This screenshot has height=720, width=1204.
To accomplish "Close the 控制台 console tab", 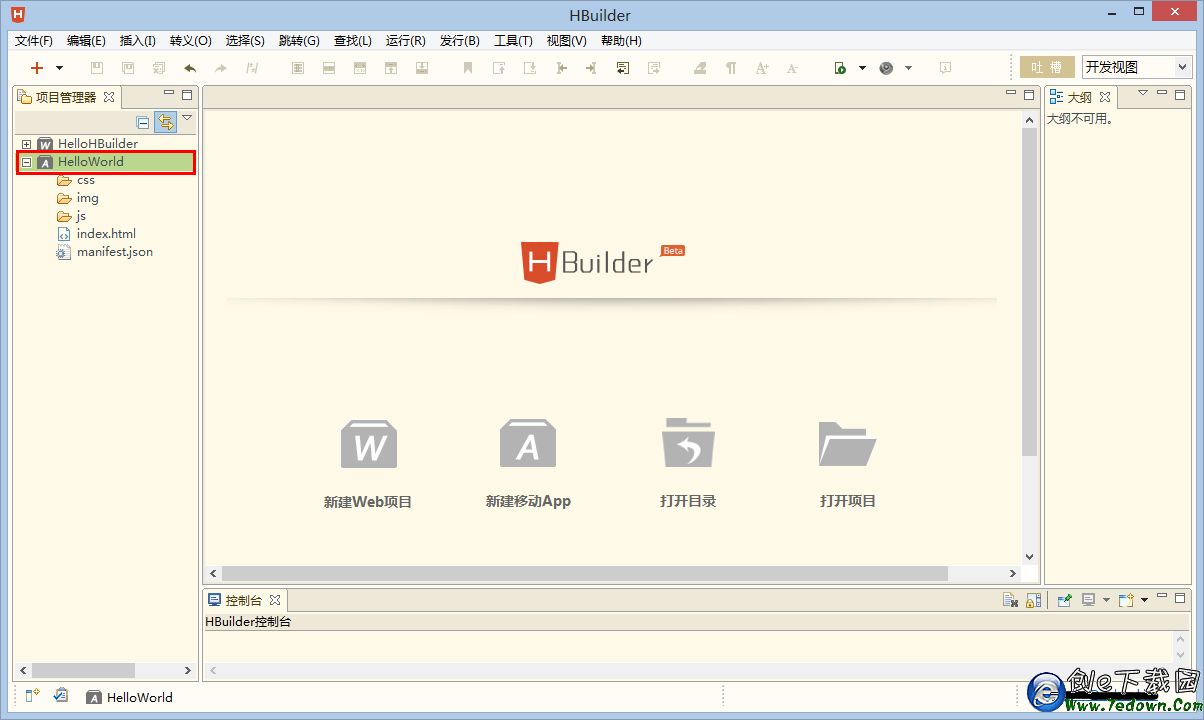I will 275,600.
